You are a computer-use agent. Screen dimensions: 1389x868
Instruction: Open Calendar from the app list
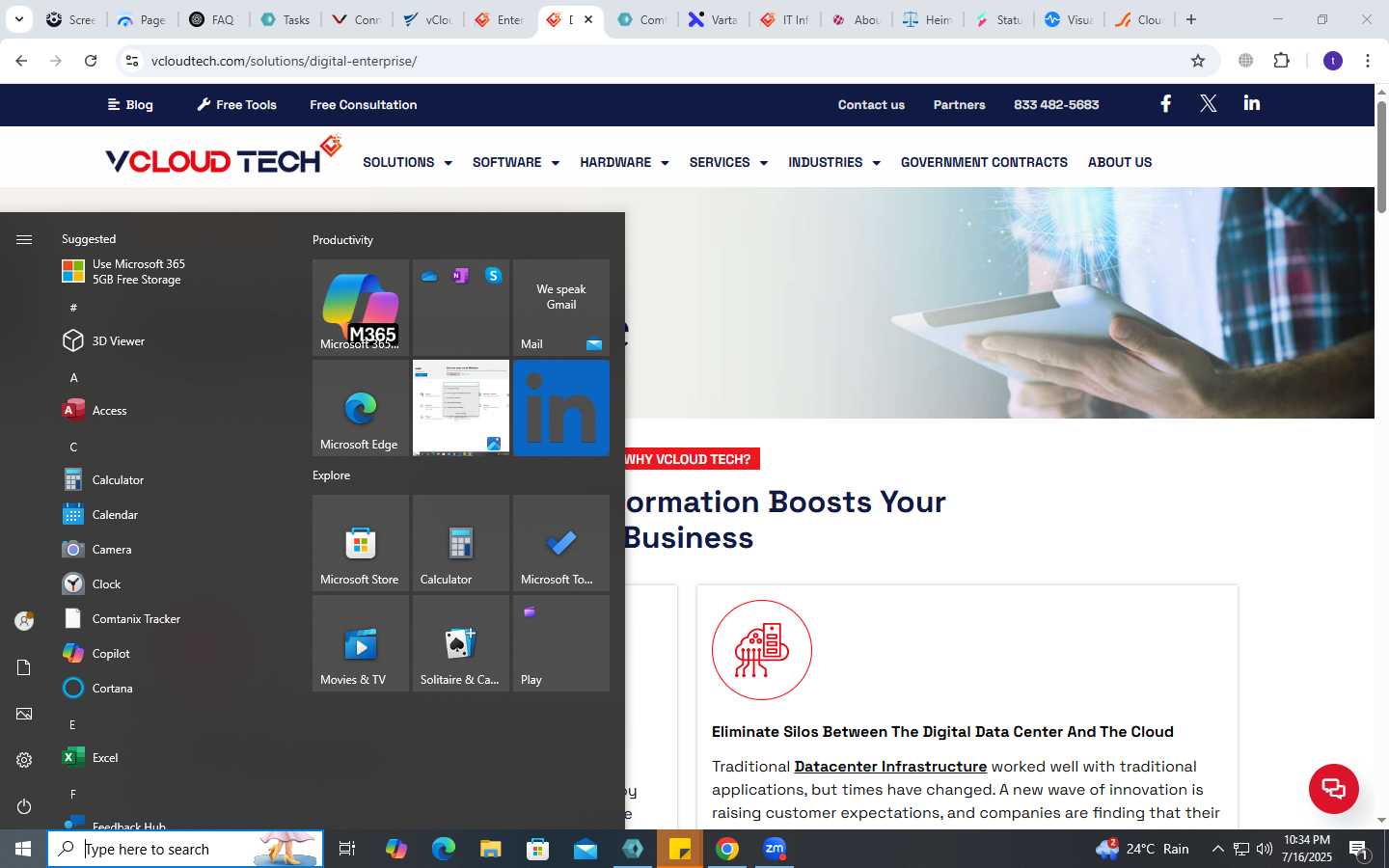click(x=100, y=514)
